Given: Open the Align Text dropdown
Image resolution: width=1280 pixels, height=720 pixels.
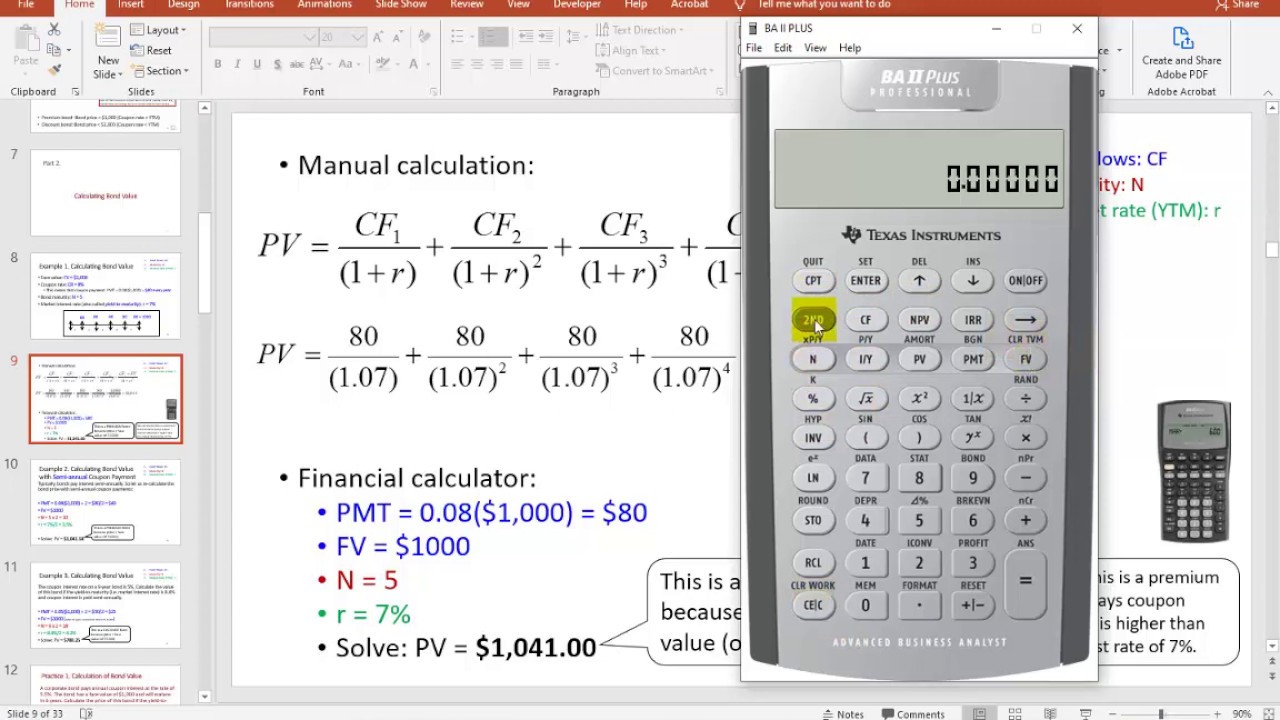Looking at the screenshot, I should (x=630, y=50).
